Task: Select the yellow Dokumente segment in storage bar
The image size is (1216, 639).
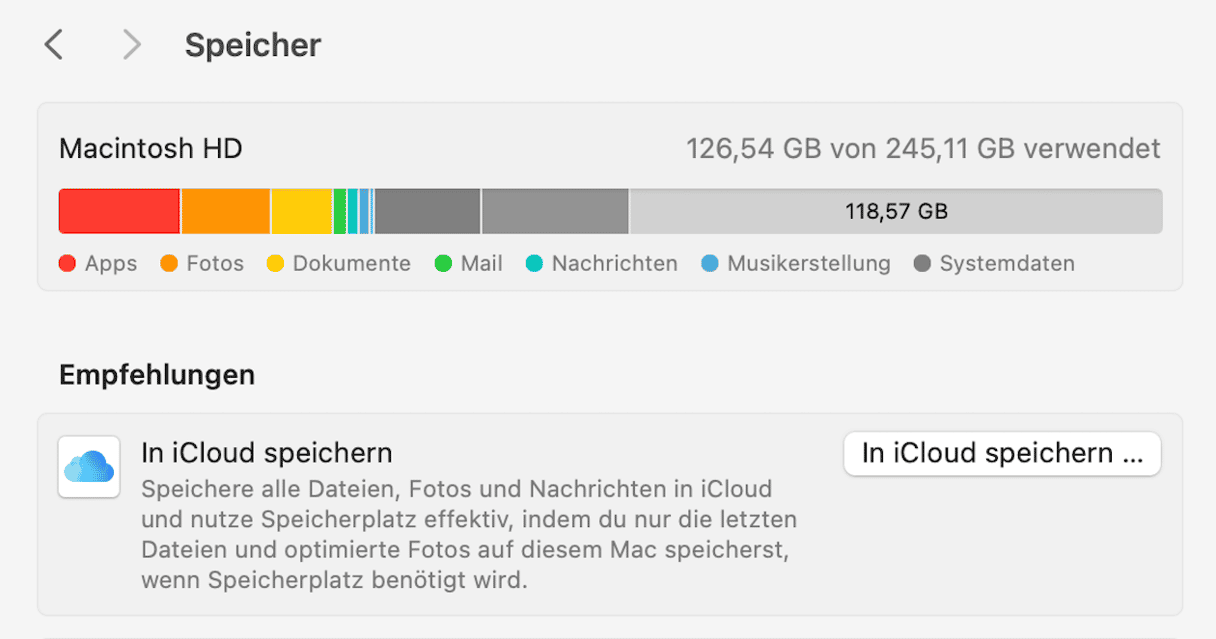Action: (301, 211)
